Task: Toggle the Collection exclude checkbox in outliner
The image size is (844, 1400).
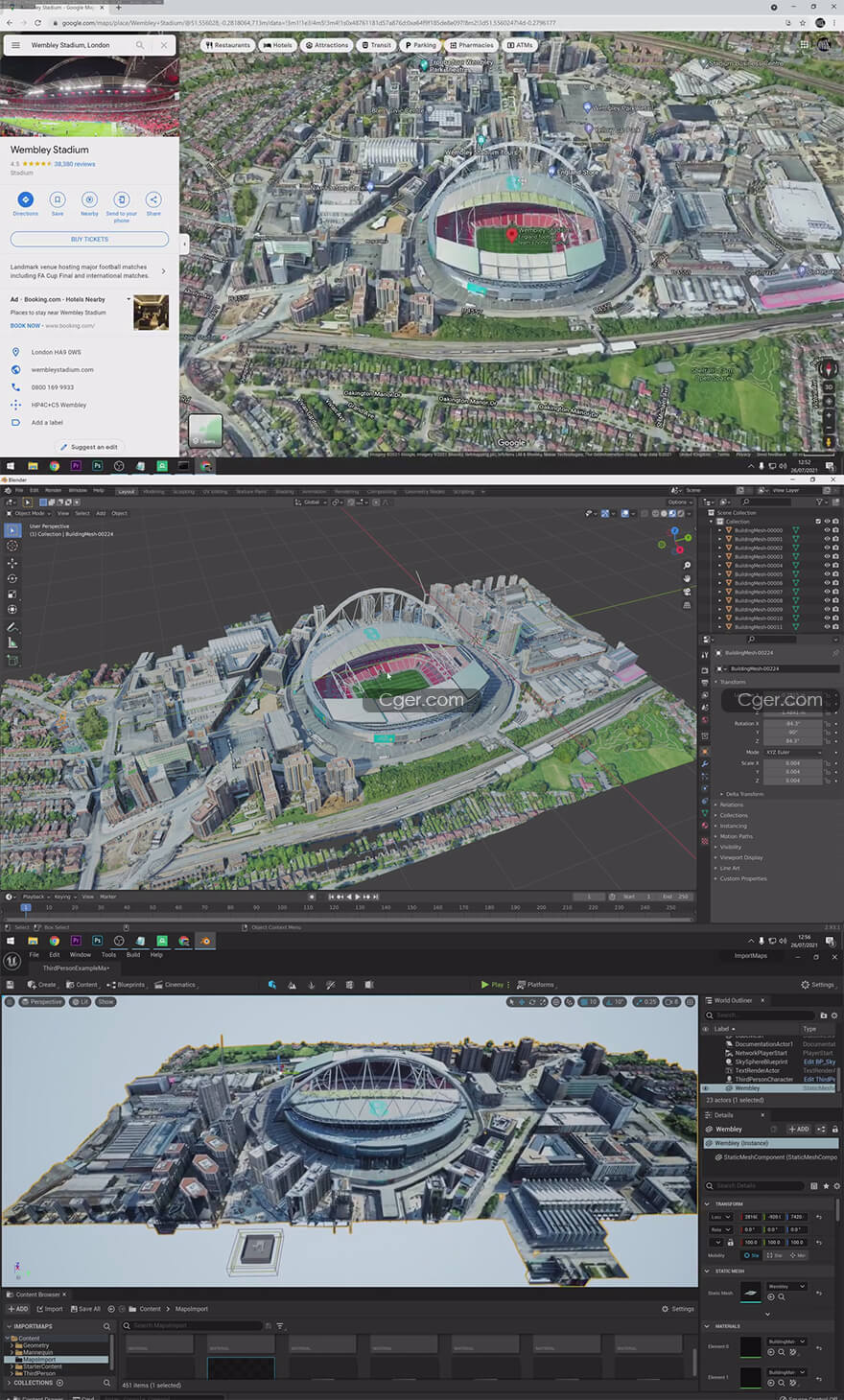Action: point(818,522)
